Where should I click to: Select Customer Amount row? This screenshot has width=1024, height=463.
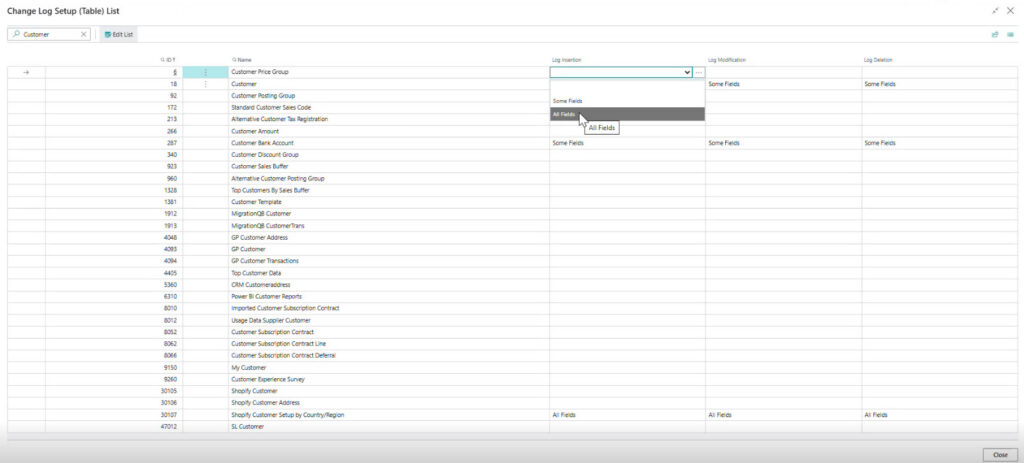point(512,131)
